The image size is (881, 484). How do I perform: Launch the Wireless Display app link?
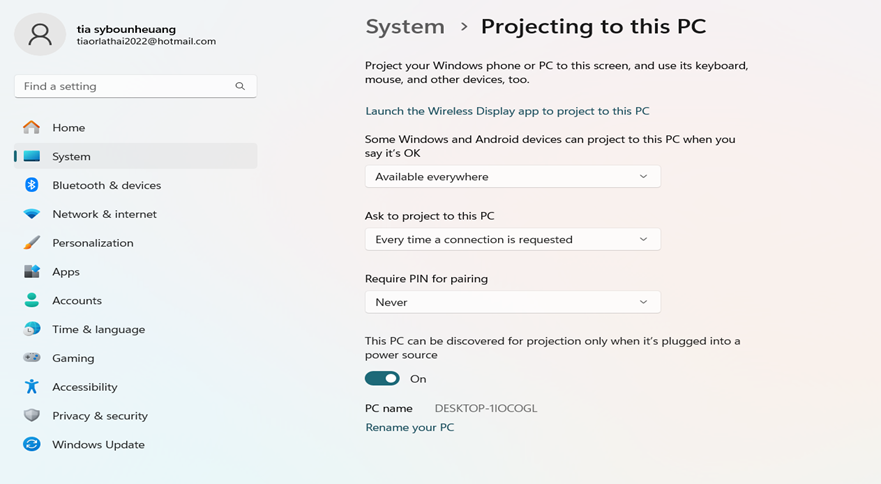507,111
